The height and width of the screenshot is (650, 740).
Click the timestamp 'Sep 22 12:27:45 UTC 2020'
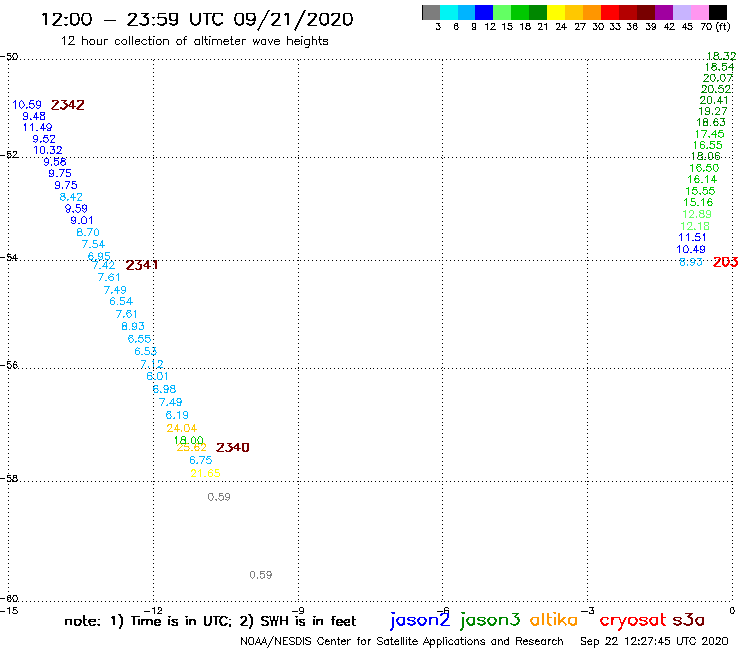(x=654, y=641)
